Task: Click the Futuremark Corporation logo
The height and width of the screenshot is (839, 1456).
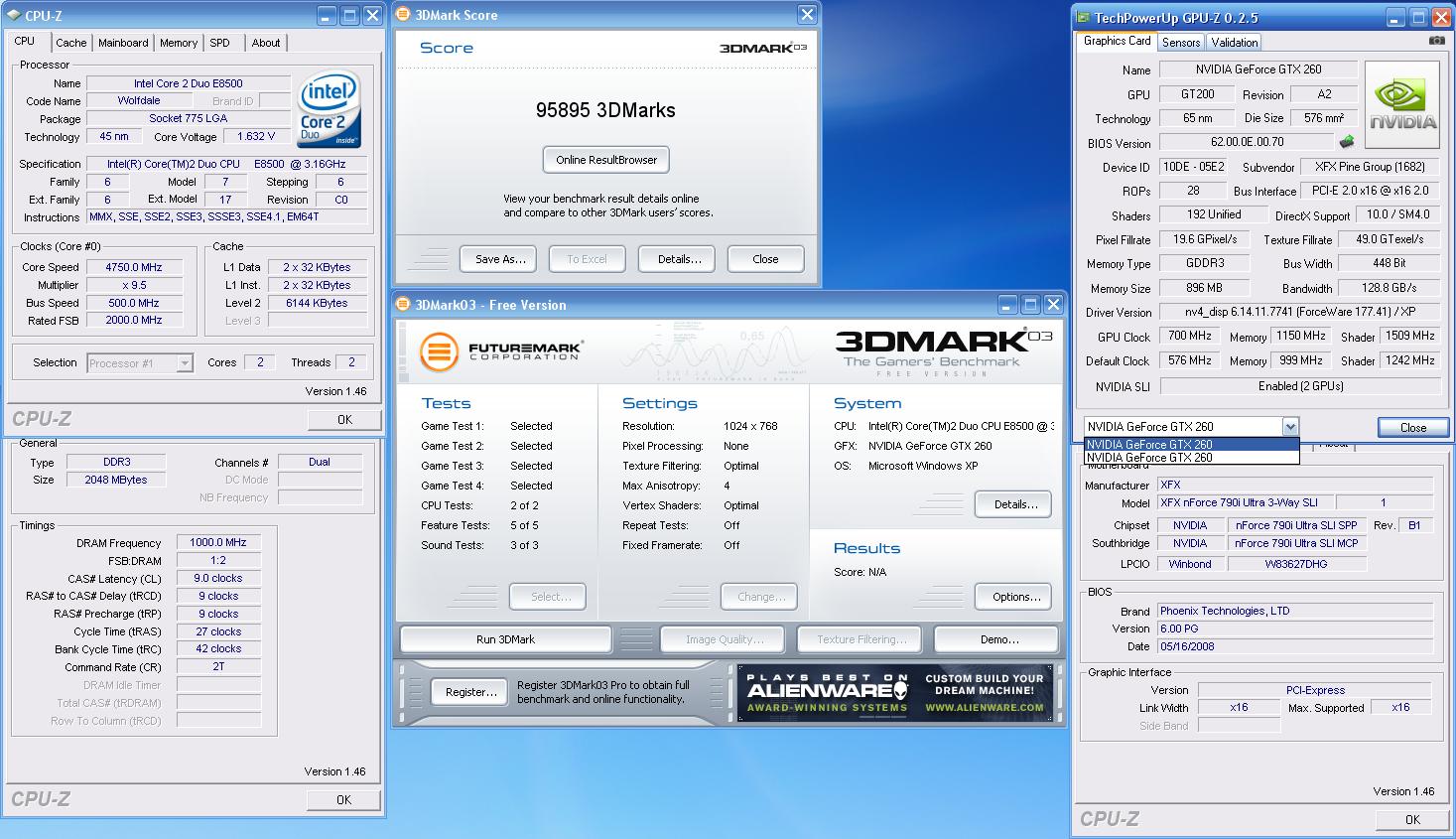Action: (502, 350)
